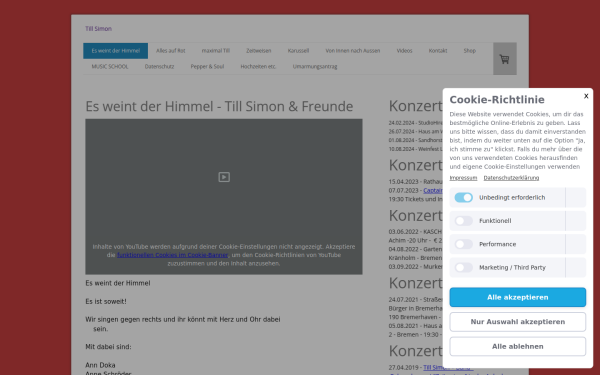Go to Von Innen nach Aussen
600x375 pixels.
353,51
